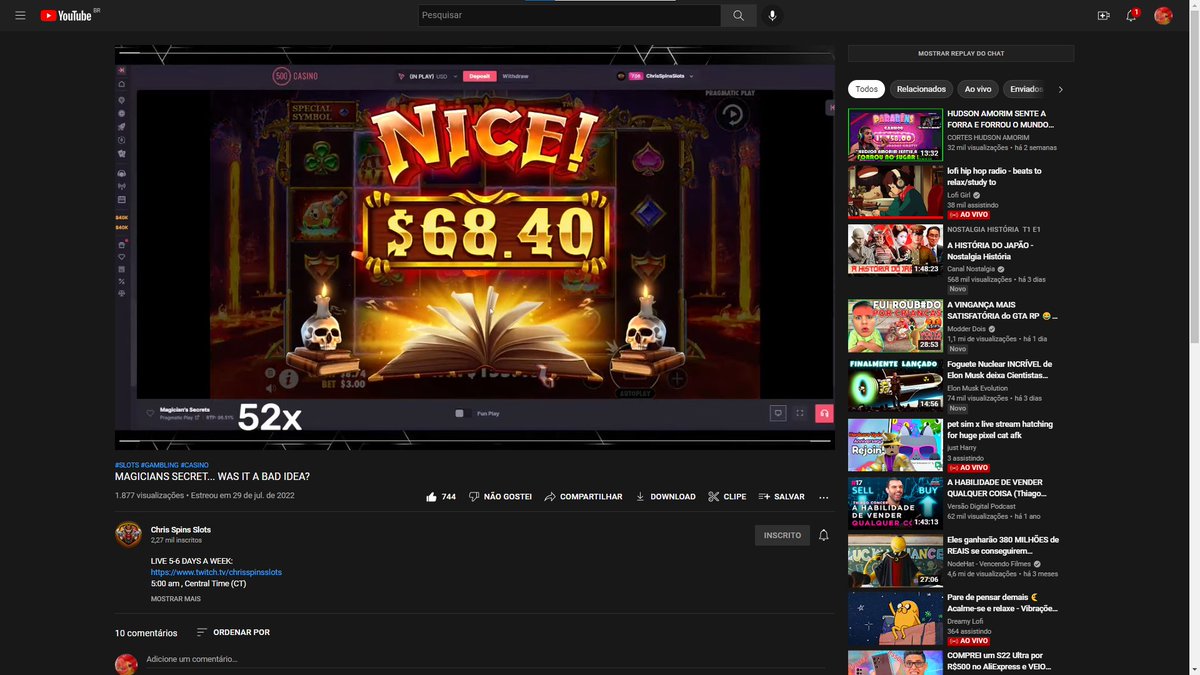Screen dimensions: 1200x675
Task: Open Eles ganharão 380 milhões thumbnail
Action: coord(895,560)
